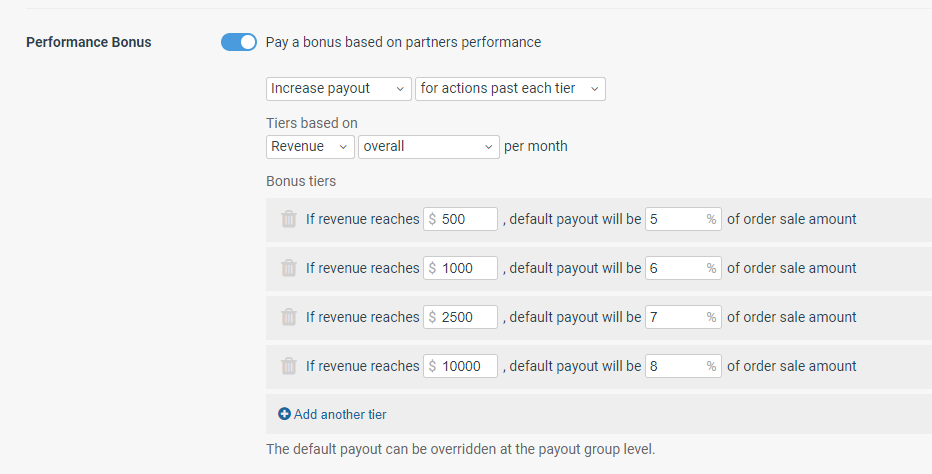
Task: Click the plus icon beside Add another tier
Action: point(284,414)
